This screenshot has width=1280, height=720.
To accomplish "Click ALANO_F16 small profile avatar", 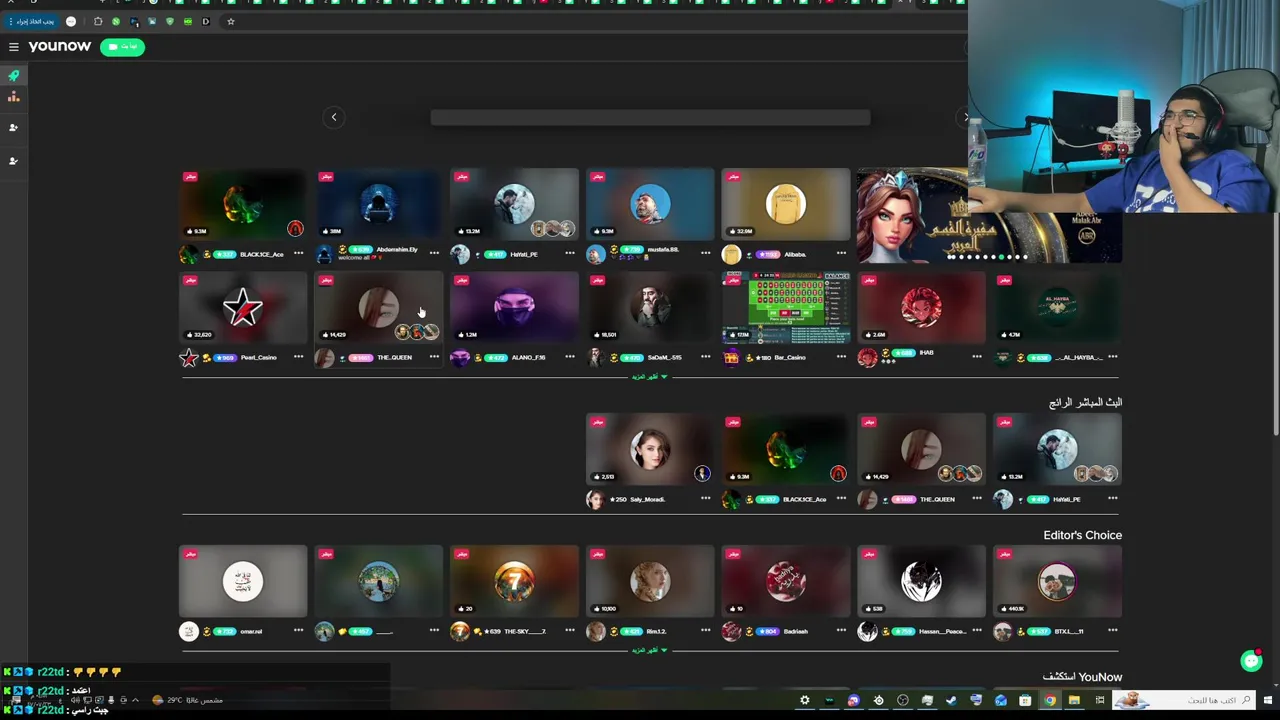I will [460, 358].
